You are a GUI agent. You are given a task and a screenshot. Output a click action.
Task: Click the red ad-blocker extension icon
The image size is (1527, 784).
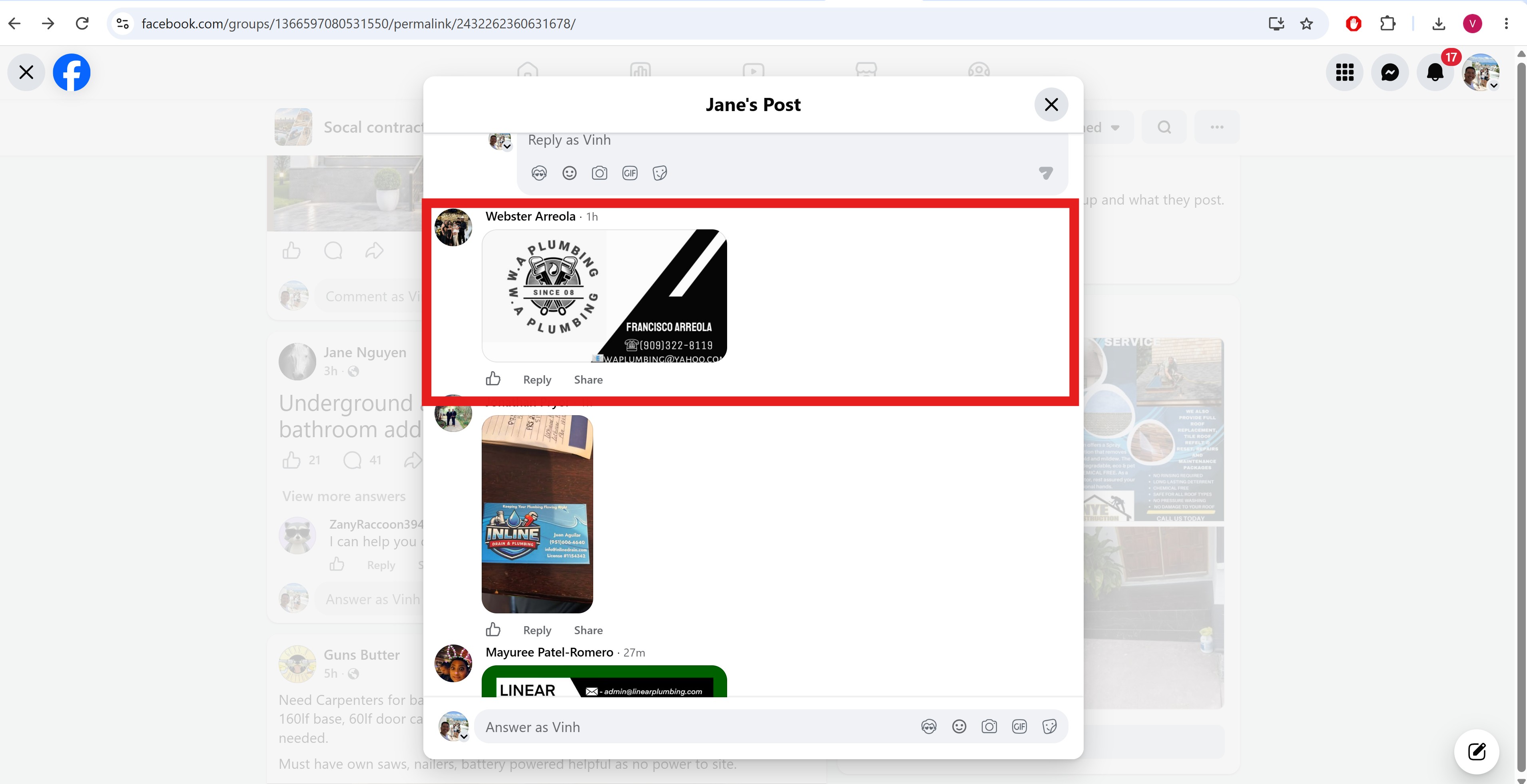click(x=1354, y=23)
